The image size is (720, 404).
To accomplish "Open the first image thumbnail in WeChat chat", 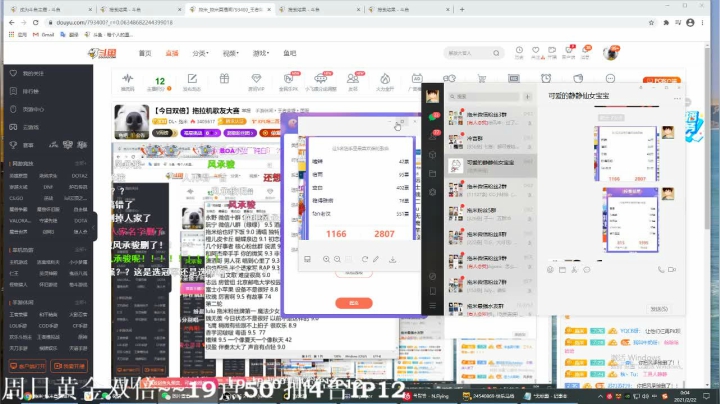I will pos(625,154).
